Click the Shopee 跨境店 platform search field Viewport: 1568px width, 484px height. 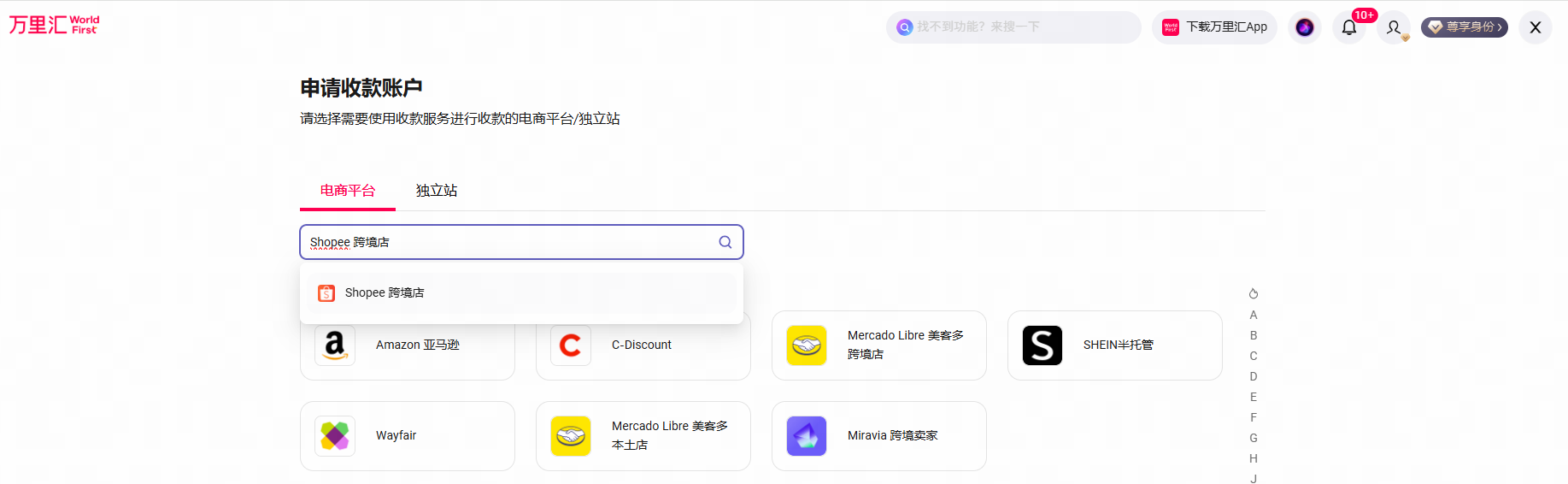[x=521, y=242]
